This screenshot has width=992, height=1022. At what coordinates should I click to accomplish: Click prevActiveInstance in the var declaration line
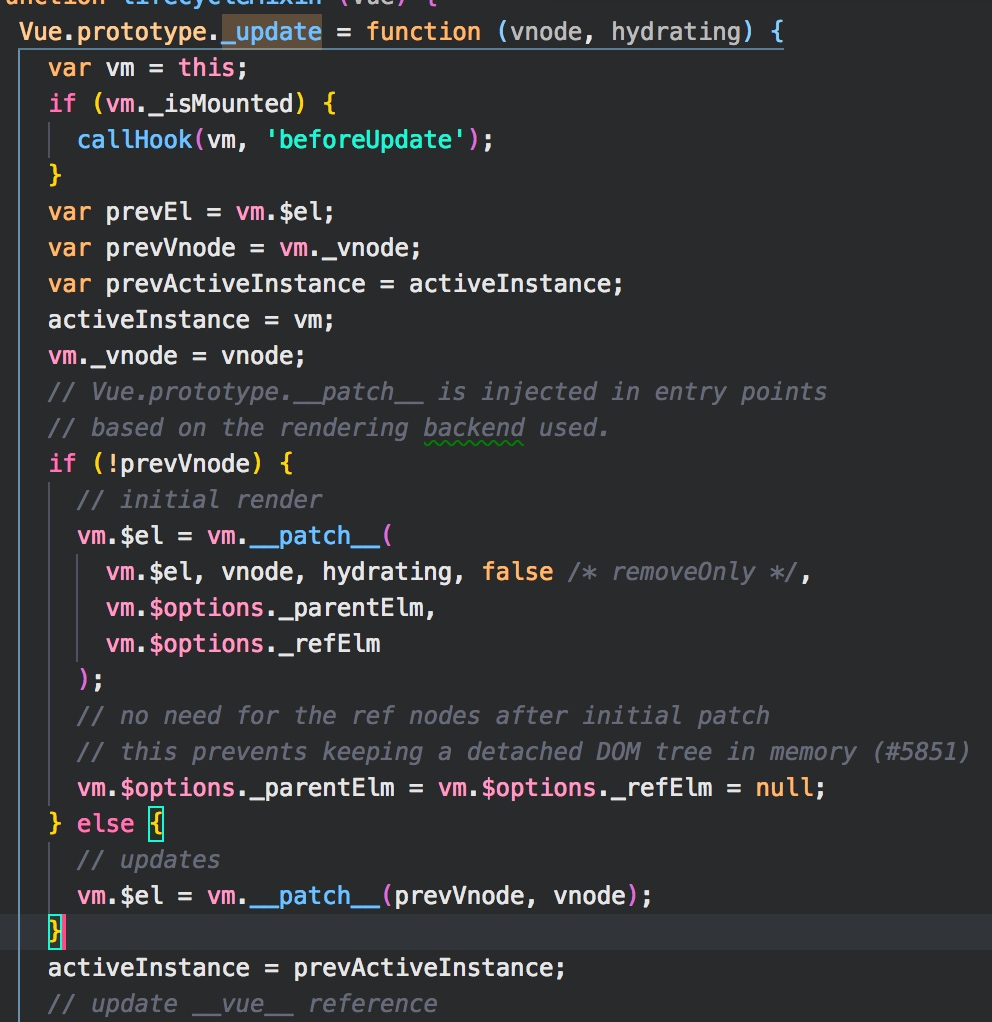tap(235, 284)
